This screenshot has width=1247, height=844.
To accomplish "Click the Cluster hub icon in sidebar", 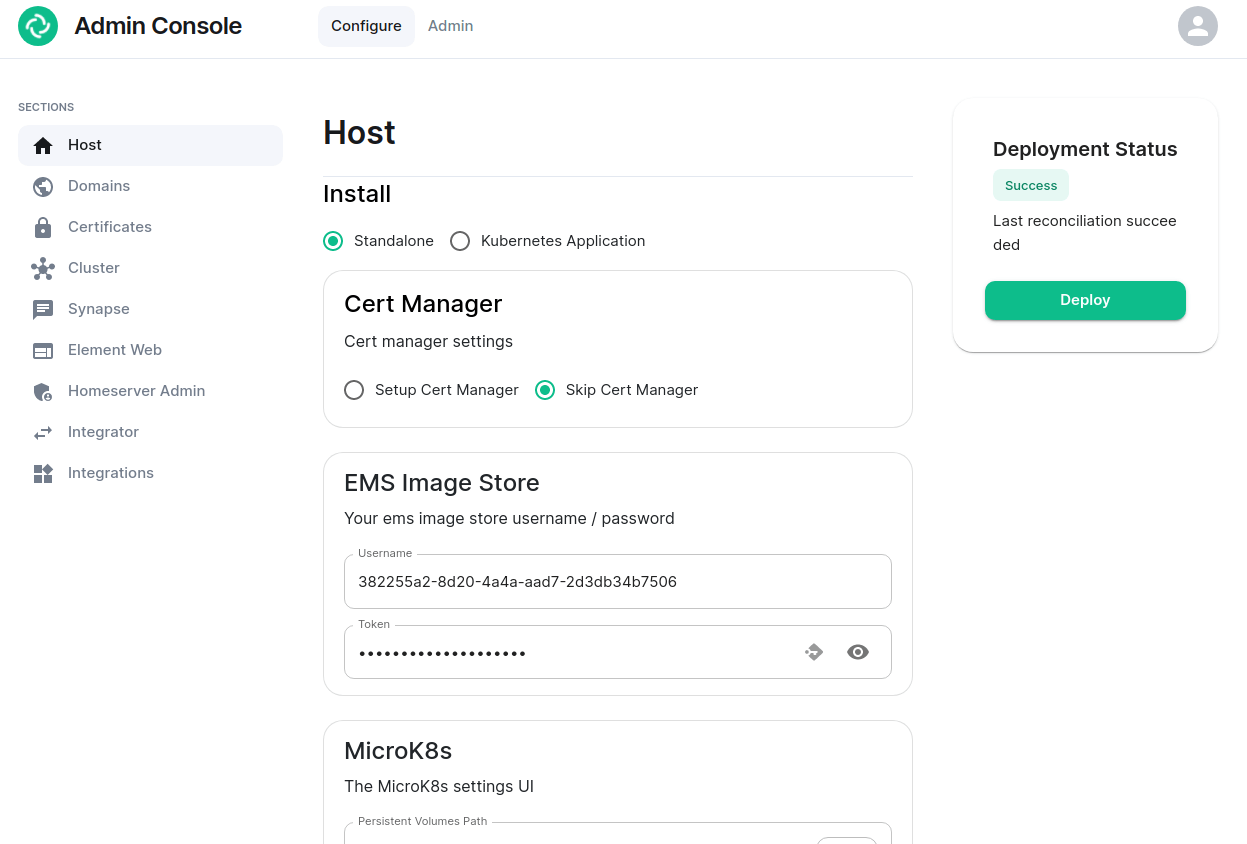I will point(43,269).
